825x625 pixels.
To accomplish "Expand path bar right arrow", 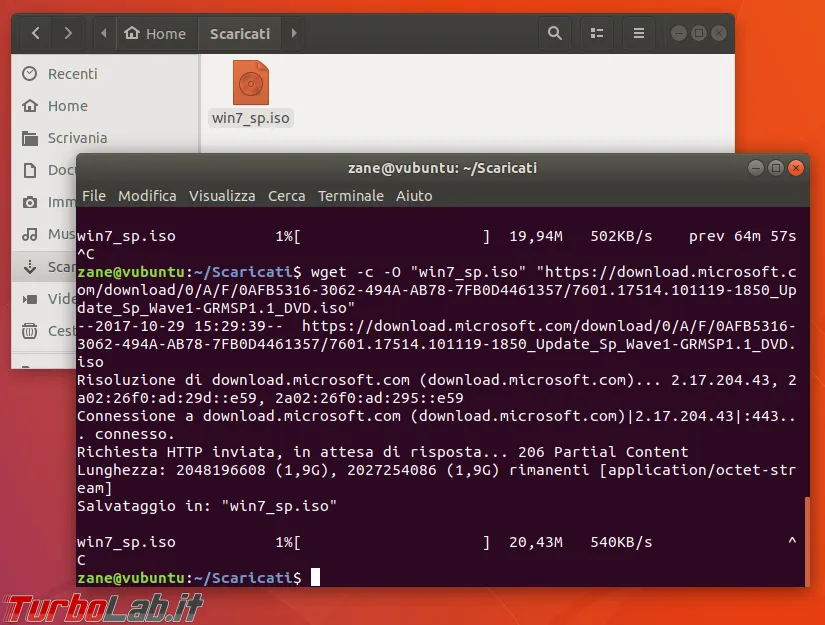I will pos(294,34).
